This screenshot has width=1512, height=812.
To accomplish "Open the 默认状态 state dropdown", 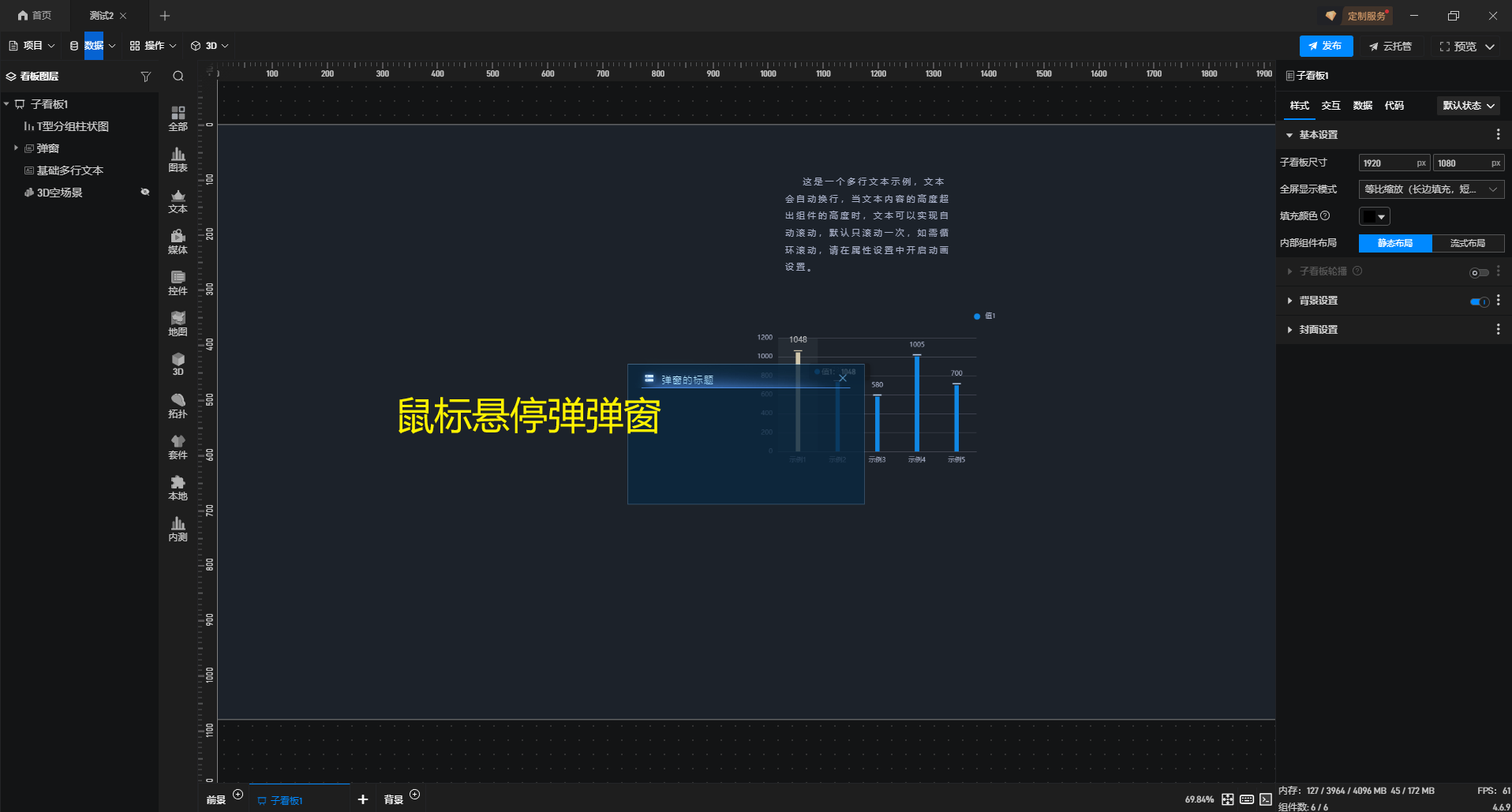I will click(1467, 105).
